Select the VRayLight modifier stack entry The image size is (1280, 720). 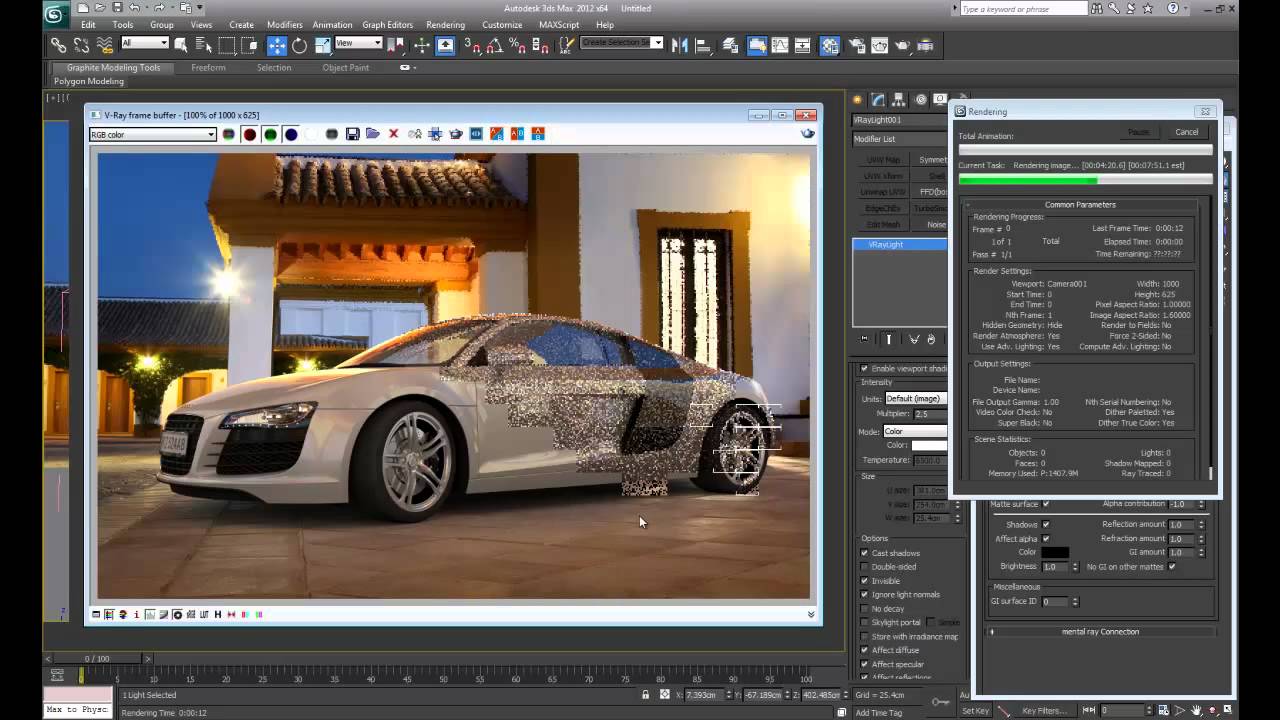[x=885, y=244]
